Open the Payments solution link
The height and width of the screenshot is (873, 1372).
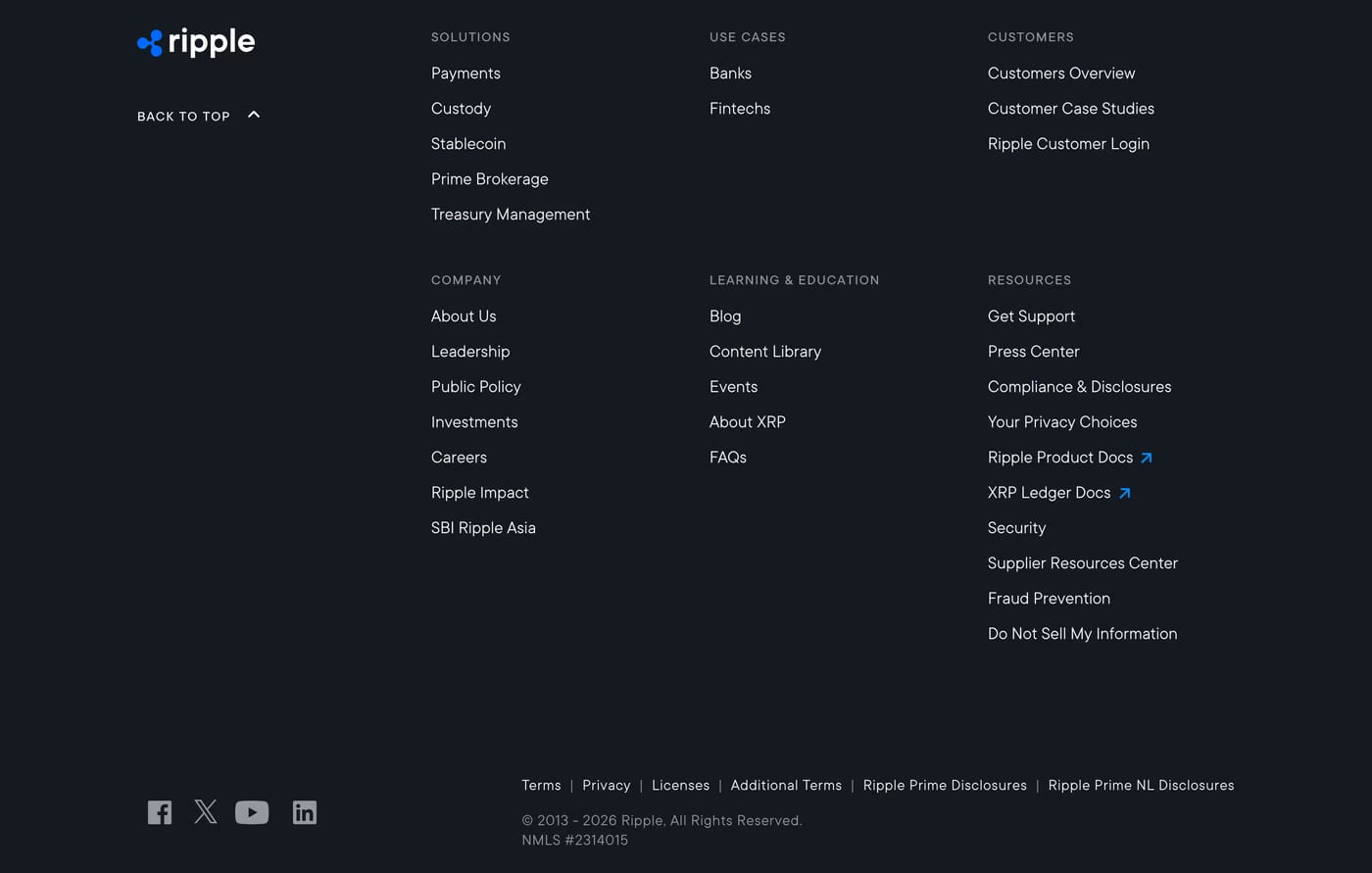[465, 73]
